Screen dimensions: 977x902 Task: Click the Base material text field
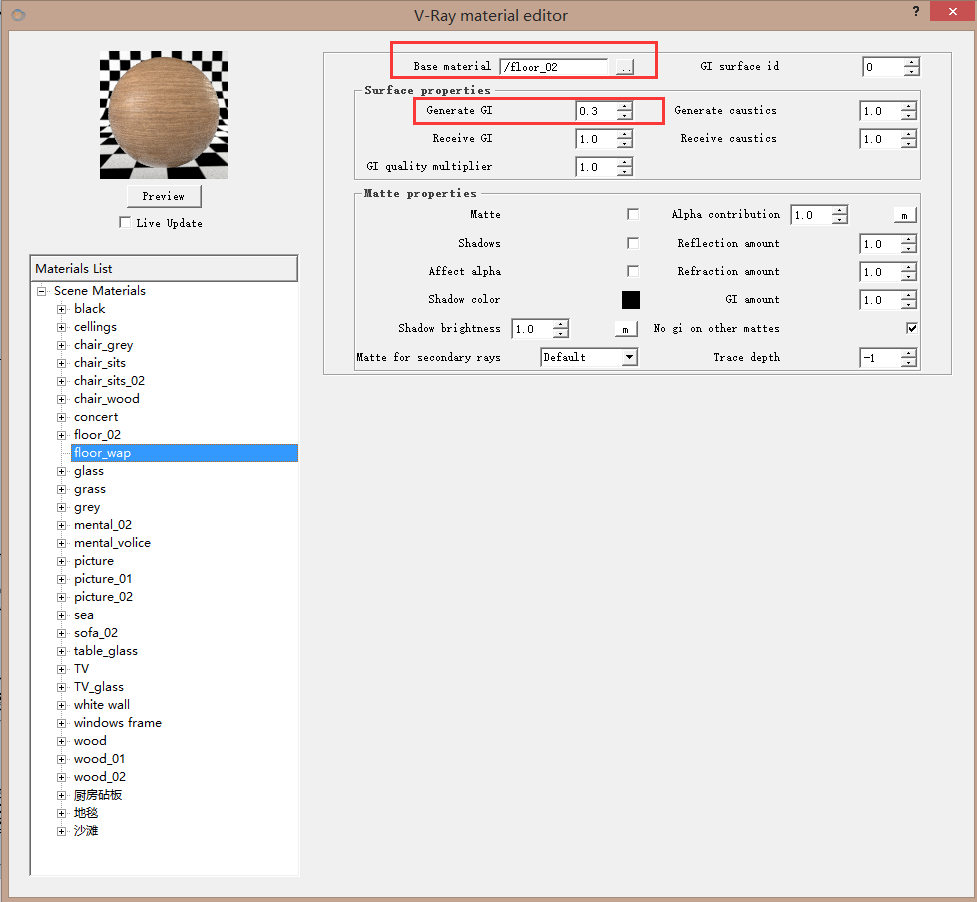click(x=553, y=67)
